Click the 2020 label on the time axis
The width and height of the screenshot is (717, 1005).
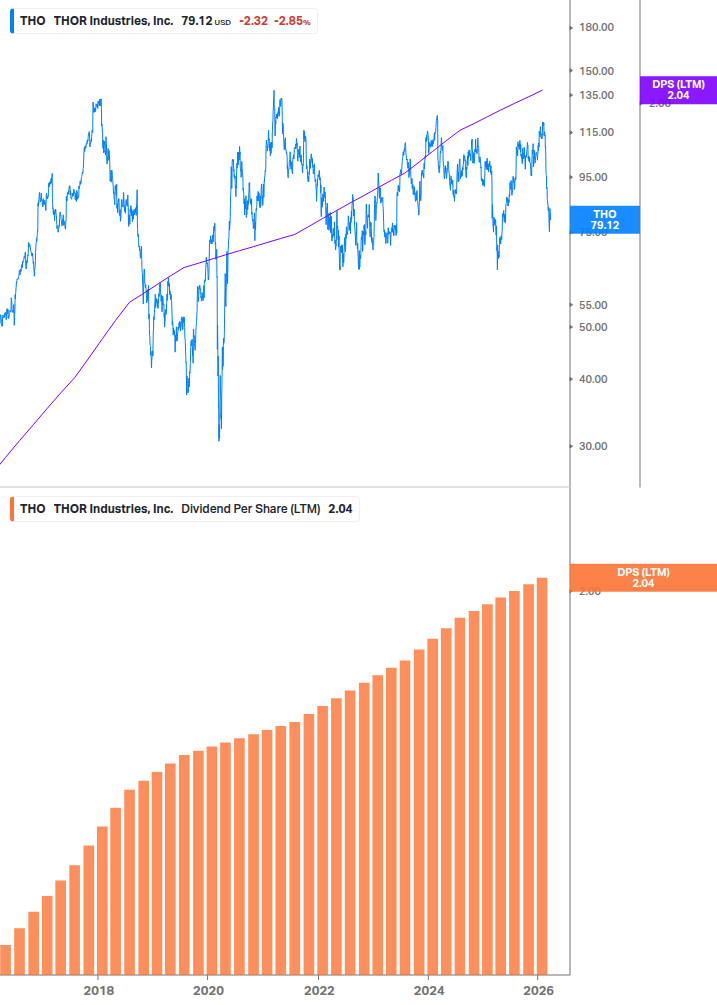209,990
